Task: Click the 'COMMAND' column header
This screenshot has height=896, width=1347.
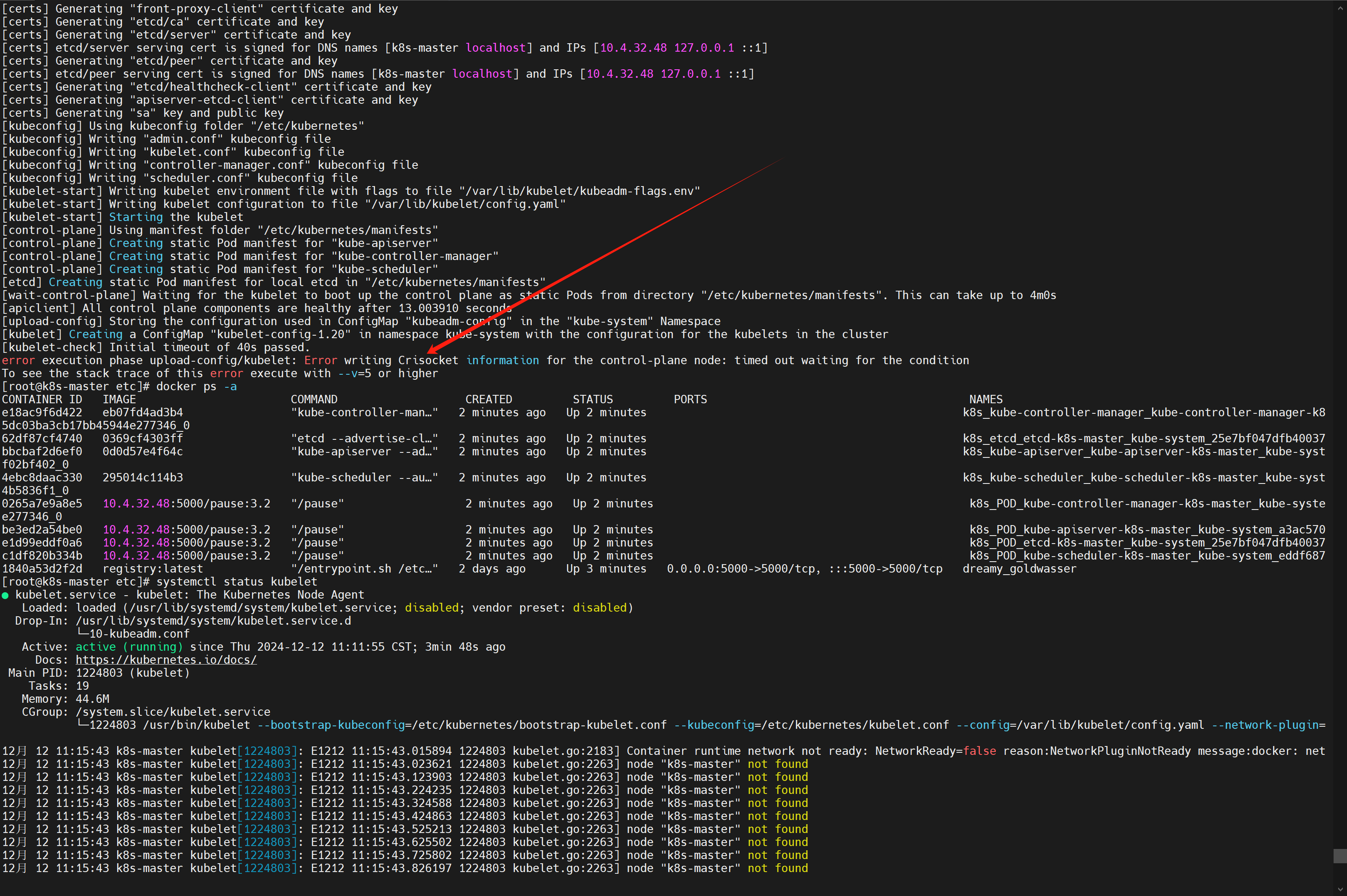Action: (x=314, y=399)
